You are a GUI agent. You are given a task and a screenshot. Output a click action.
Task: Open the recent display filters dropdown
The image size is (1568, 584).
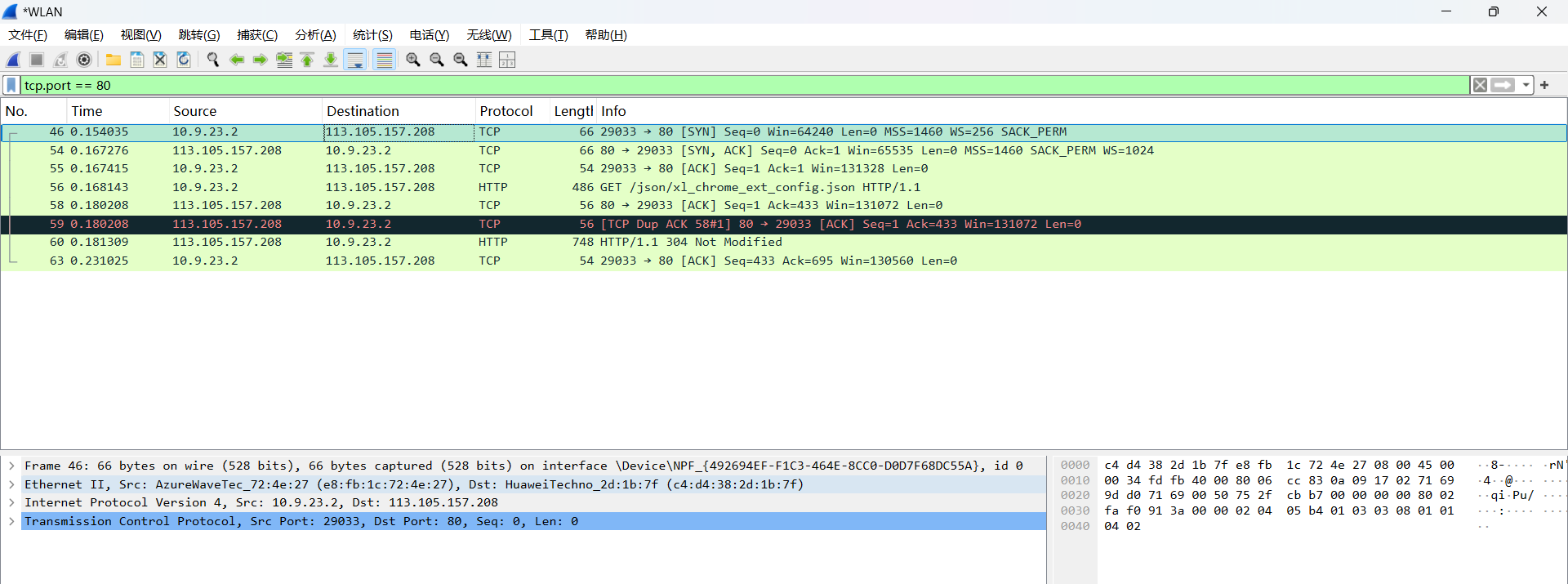(x=1526, y=85)
